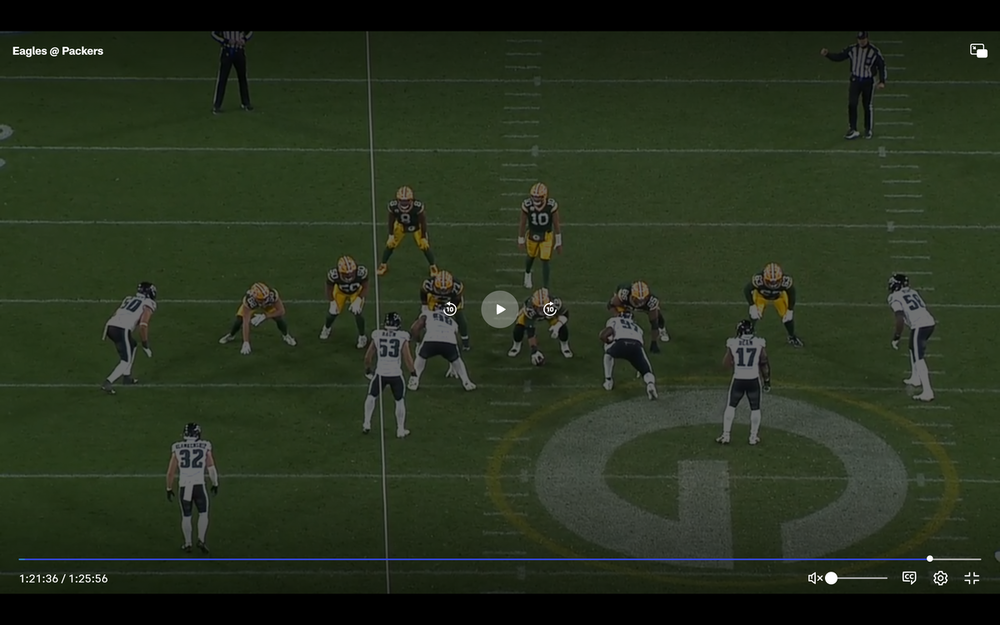Enable picture-in-picture mode
Viewport: 1000px width, 625px height.
point(978,51)
